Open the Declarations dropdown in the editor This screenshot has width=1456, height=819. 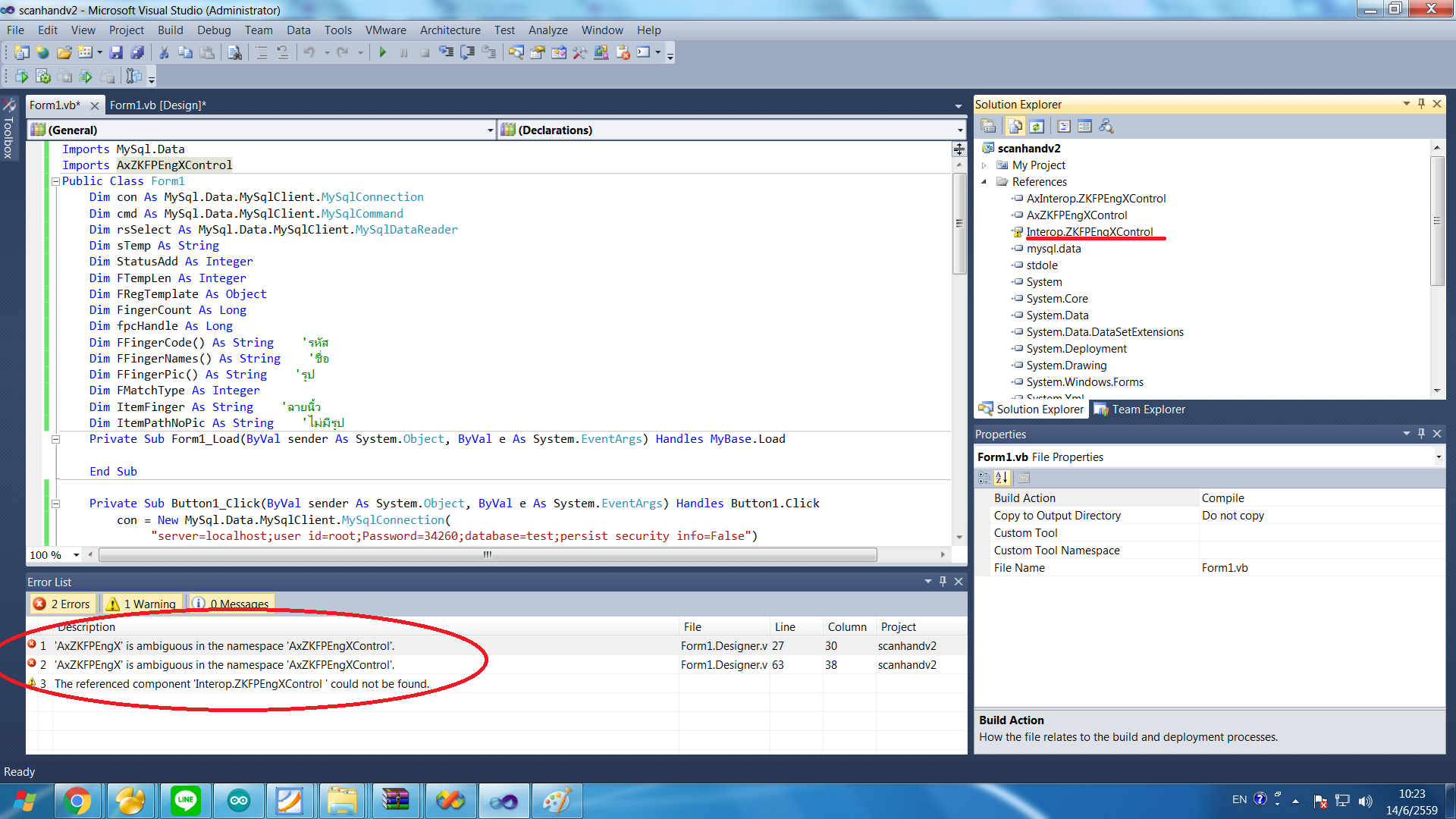(961, 130)
